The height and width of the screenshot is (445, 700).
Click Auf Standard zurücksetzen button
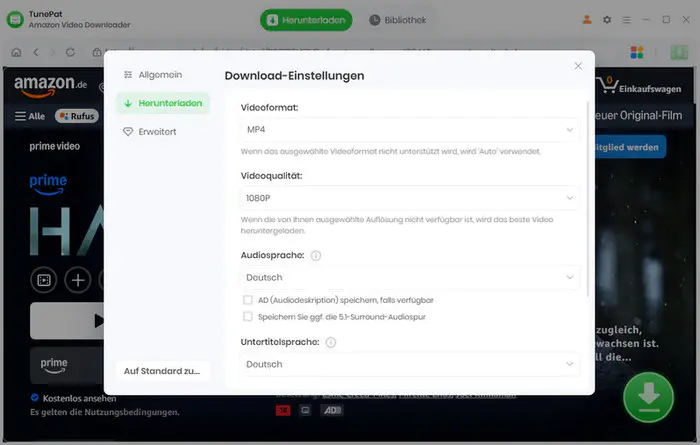[x=162, y=371]
